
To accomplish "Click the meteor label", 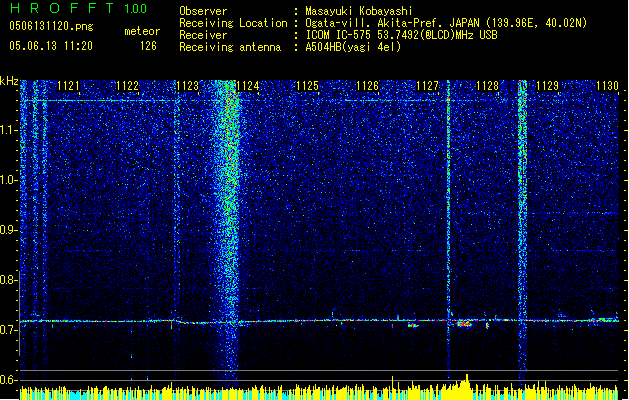I will [x=142, y=31].
